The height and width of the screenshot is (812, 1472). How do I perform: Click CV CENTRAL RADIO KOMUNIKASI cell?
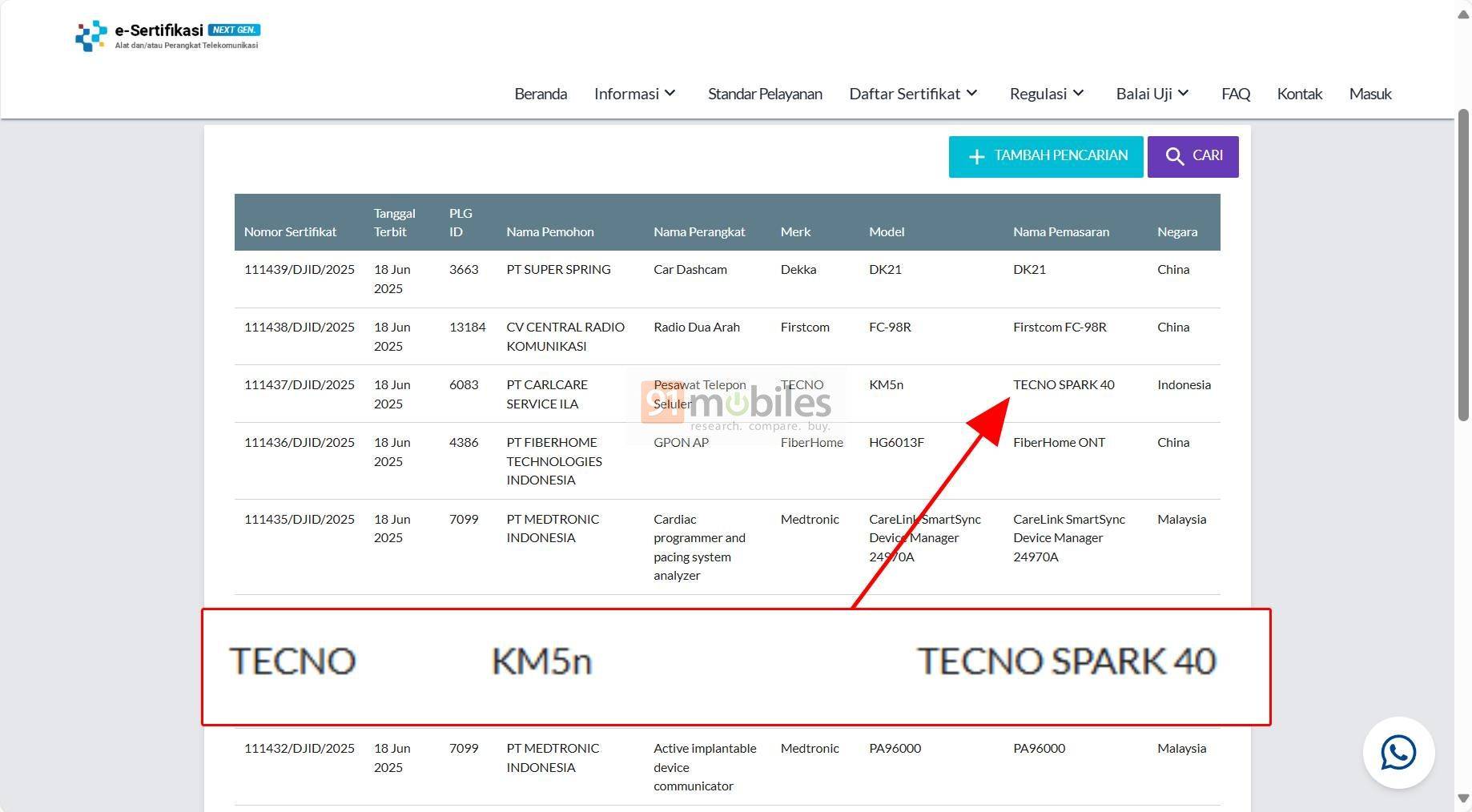tap(565, 337)
